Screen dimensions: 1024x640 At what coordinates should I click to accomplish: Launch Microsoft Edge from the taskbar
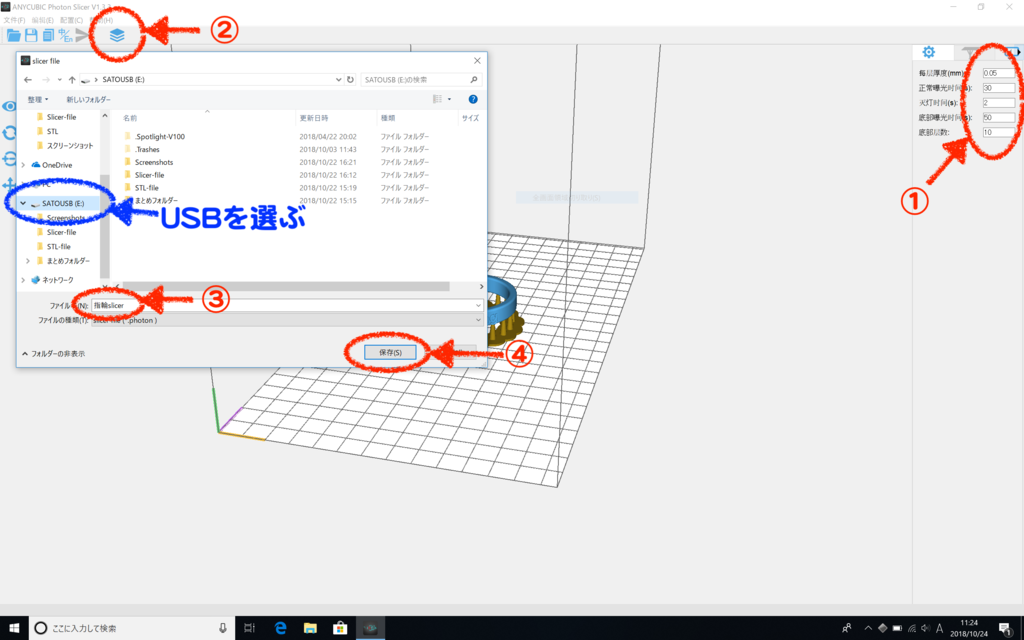[281, 629]
